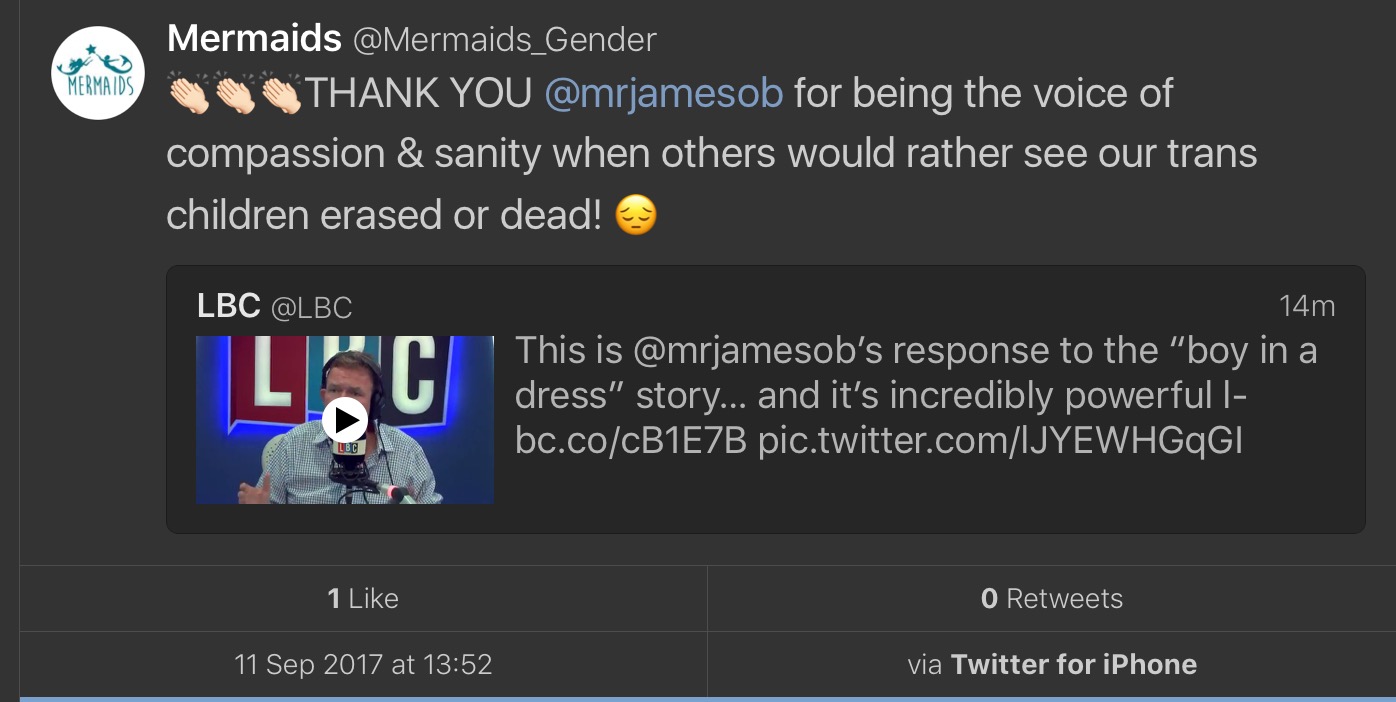Play the LBC video
The width and height of the screenshot is (1396, 702).
(344, 420)
